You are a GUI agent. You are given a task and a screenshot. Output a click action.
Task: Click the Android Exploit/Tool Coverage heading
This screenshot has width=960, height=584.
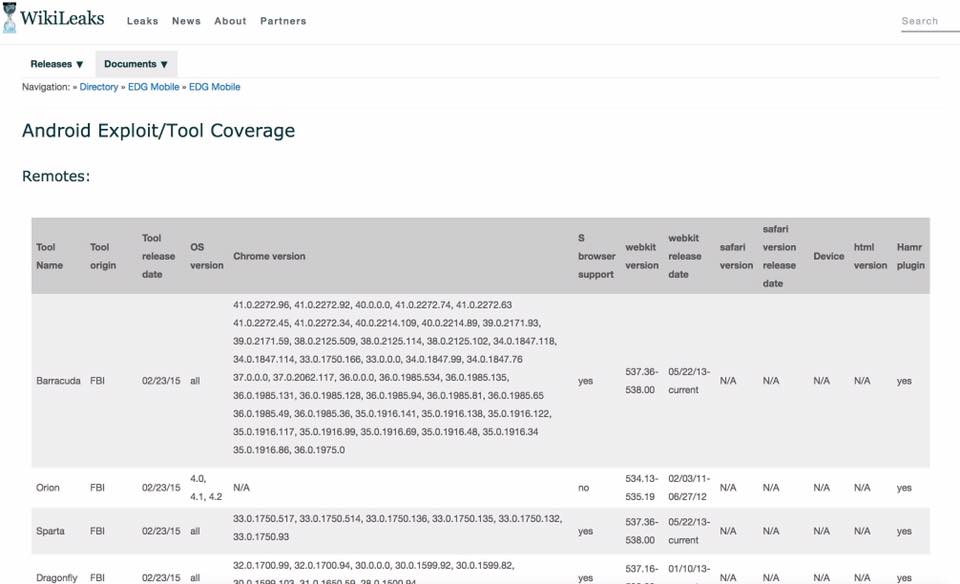pyautogui.click(x=159, y=130)
